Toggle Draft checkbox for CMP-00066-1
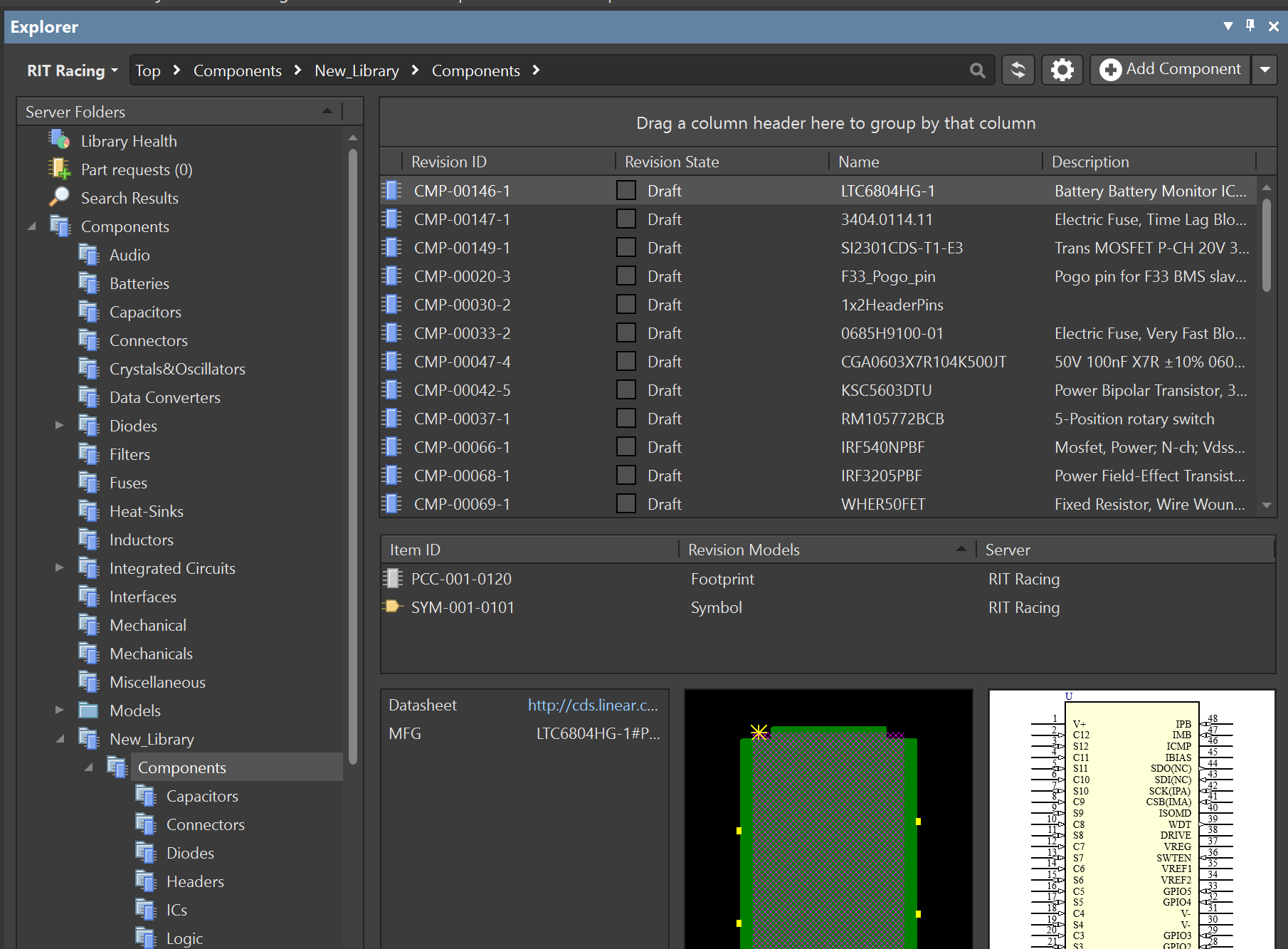Image resolution: width=1288 pixels, height=949 pixels. [x=626, y=446]
